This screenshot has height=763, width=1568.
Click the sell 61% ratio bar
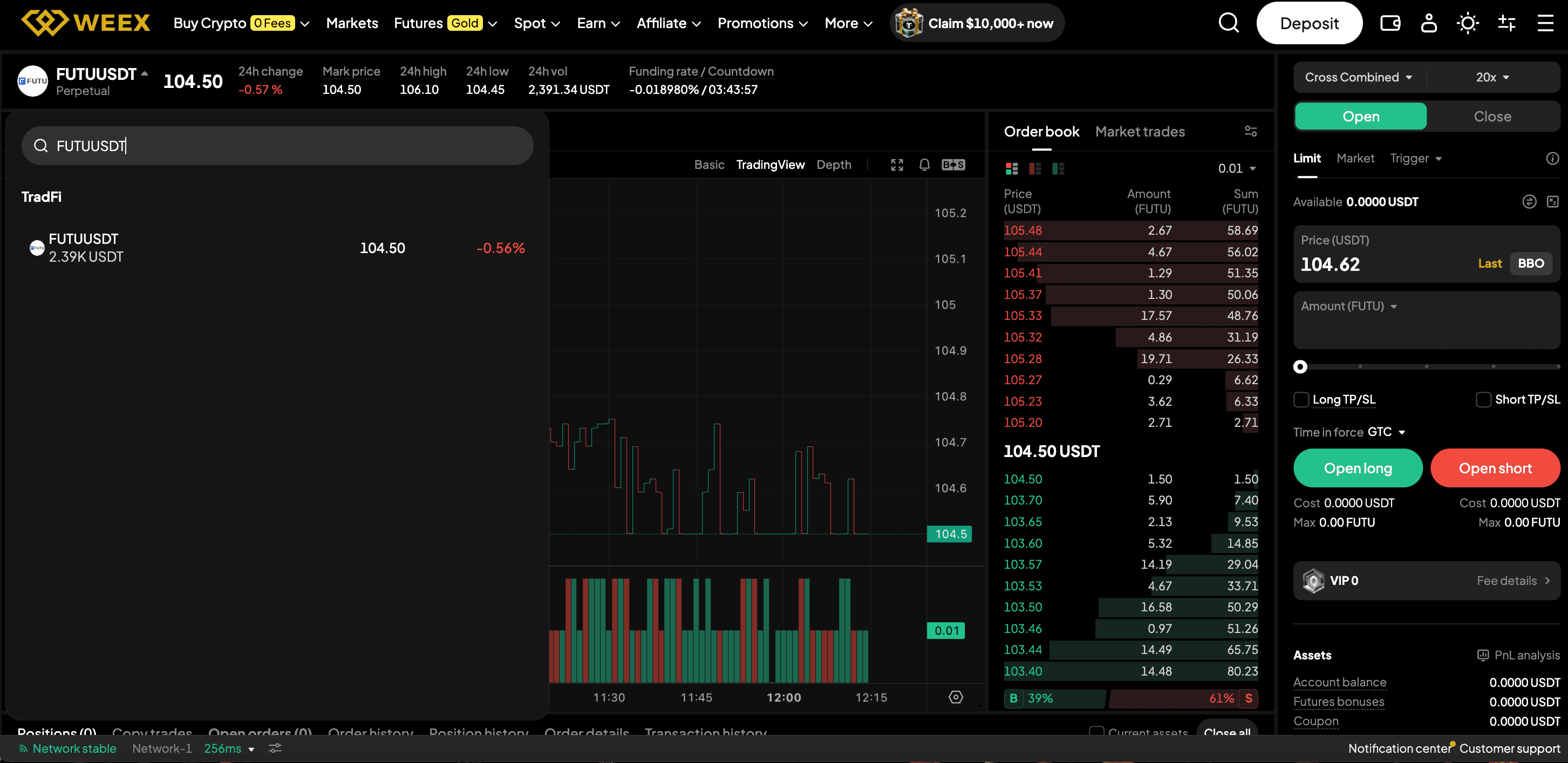(1182, 698)
